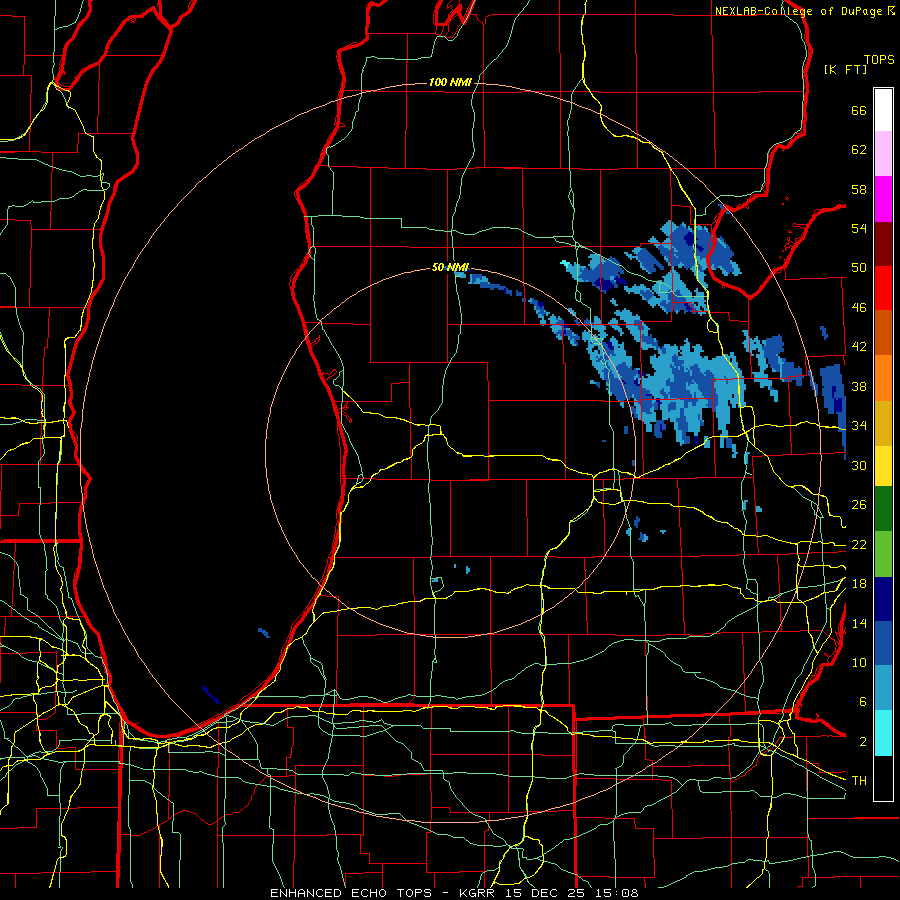Pick the dark red (maroon) legend band
The width and height of the screenshot is (900, 900).
pyautogui.click(x=883, y=243)
